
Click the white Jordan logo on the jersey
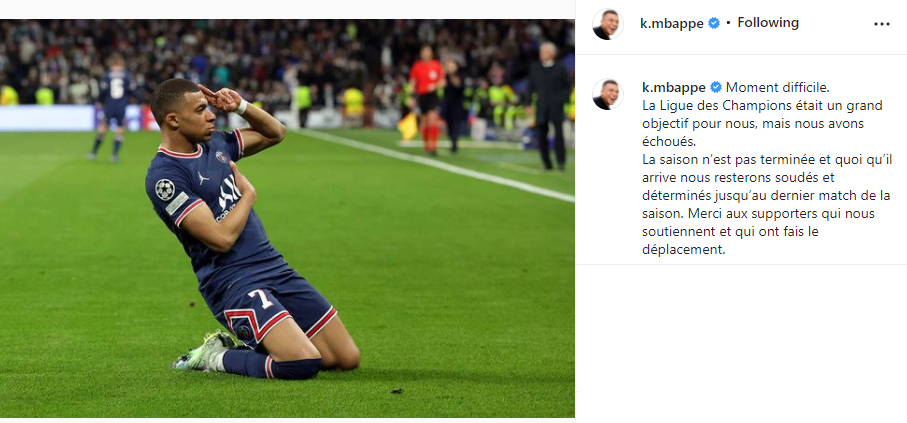[202, 179]
